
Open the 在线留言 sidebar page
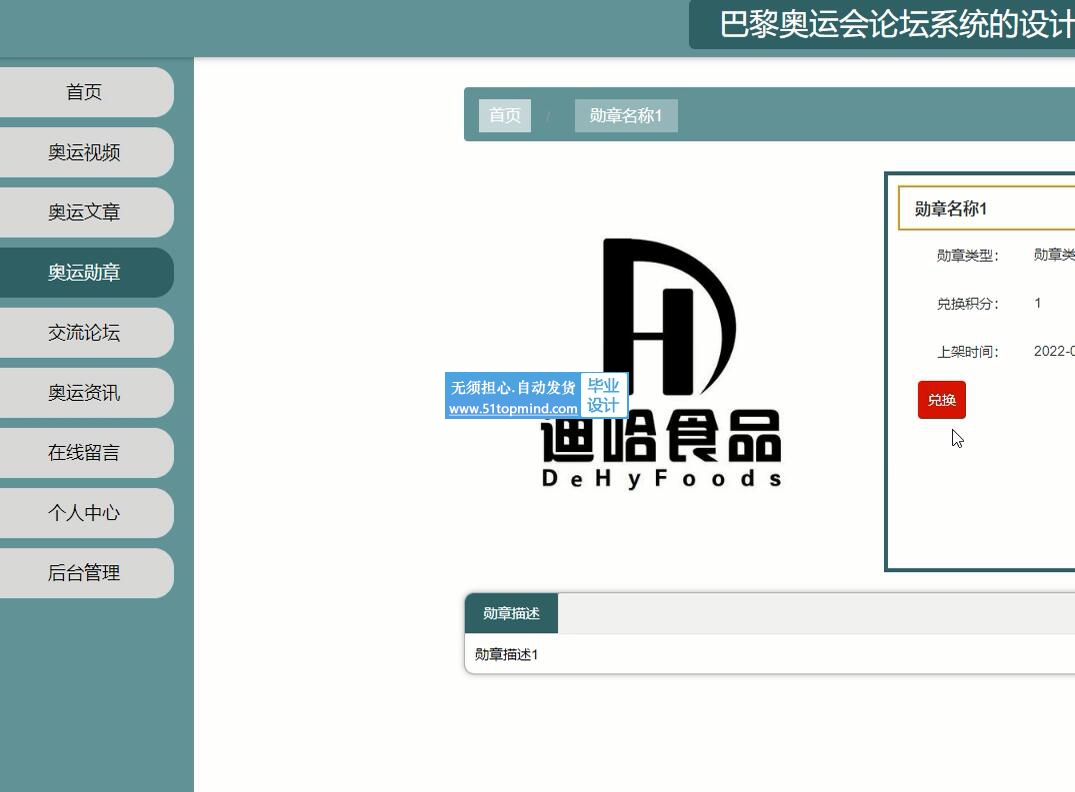84,453
